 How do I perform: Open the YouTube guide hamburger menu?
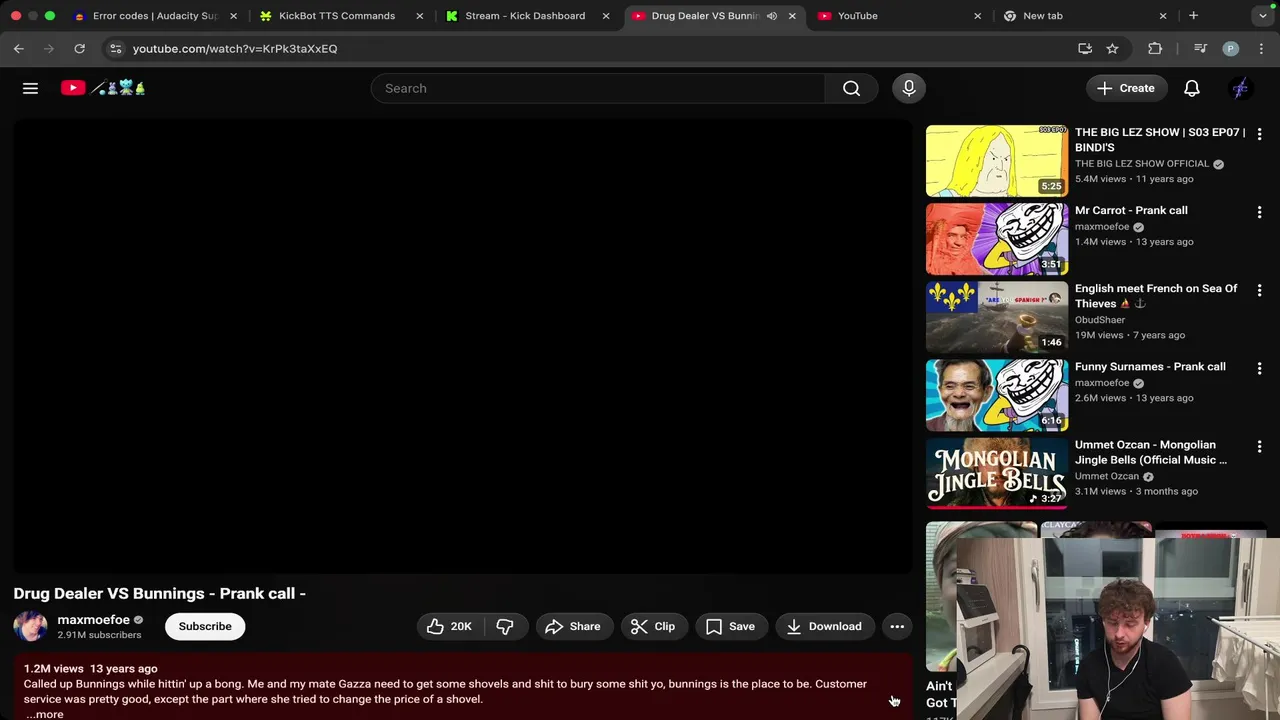pyautogui.click(x=30, y=88)
